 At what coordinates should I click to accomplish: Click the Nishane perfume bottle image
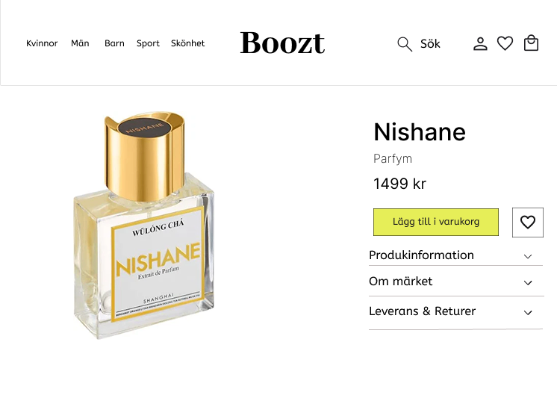(x=144, y=226)
